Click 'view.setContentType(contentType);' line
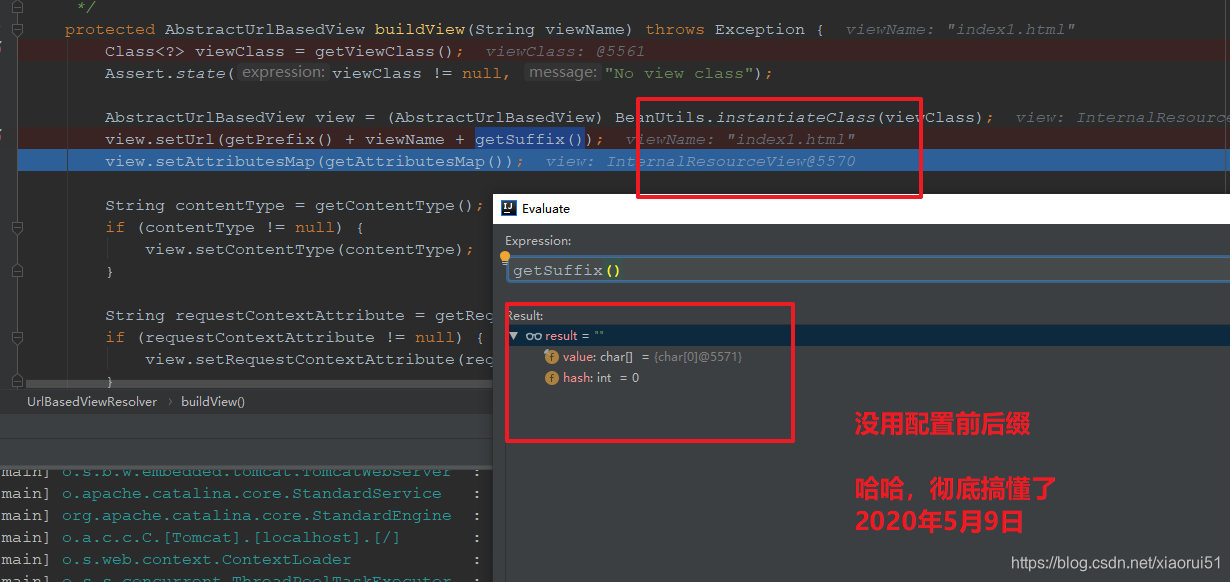 point(310,249)
